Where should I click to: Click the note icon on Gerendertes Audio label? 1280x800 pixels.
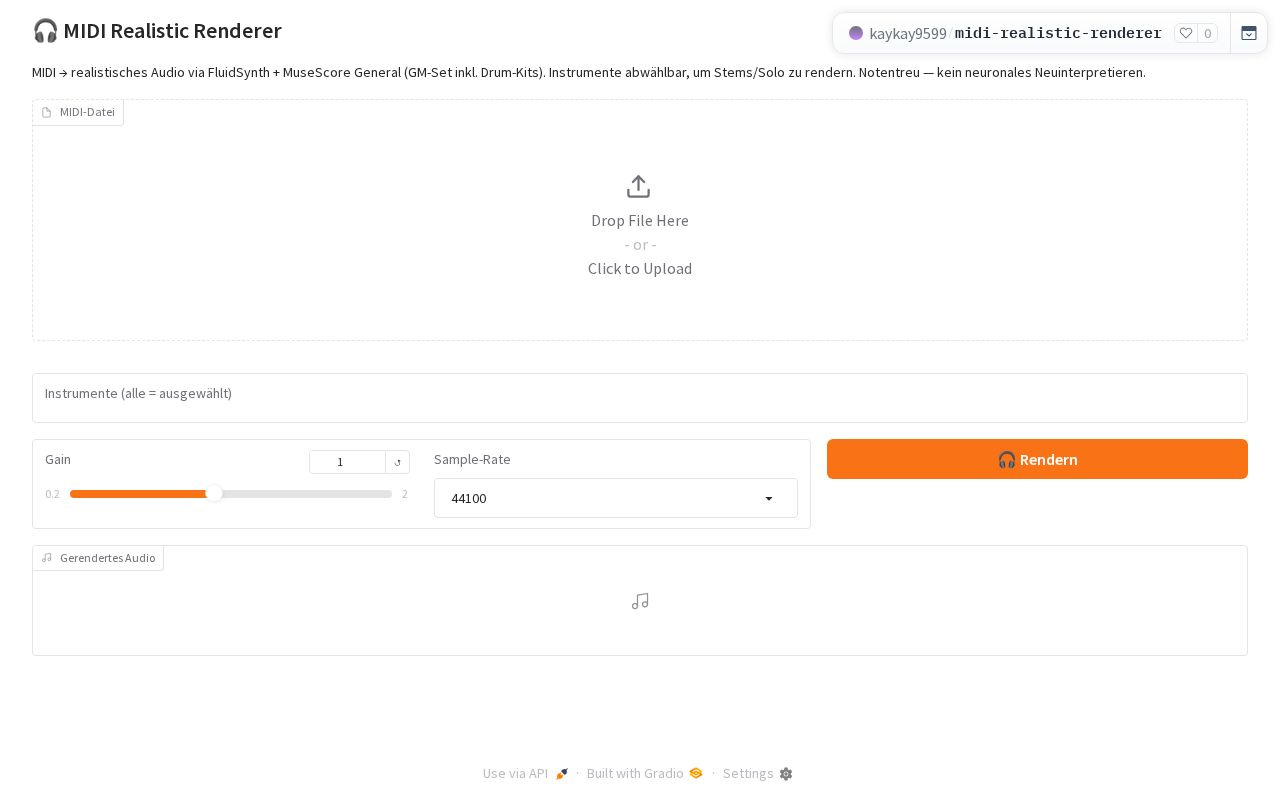tap(46, 558)
